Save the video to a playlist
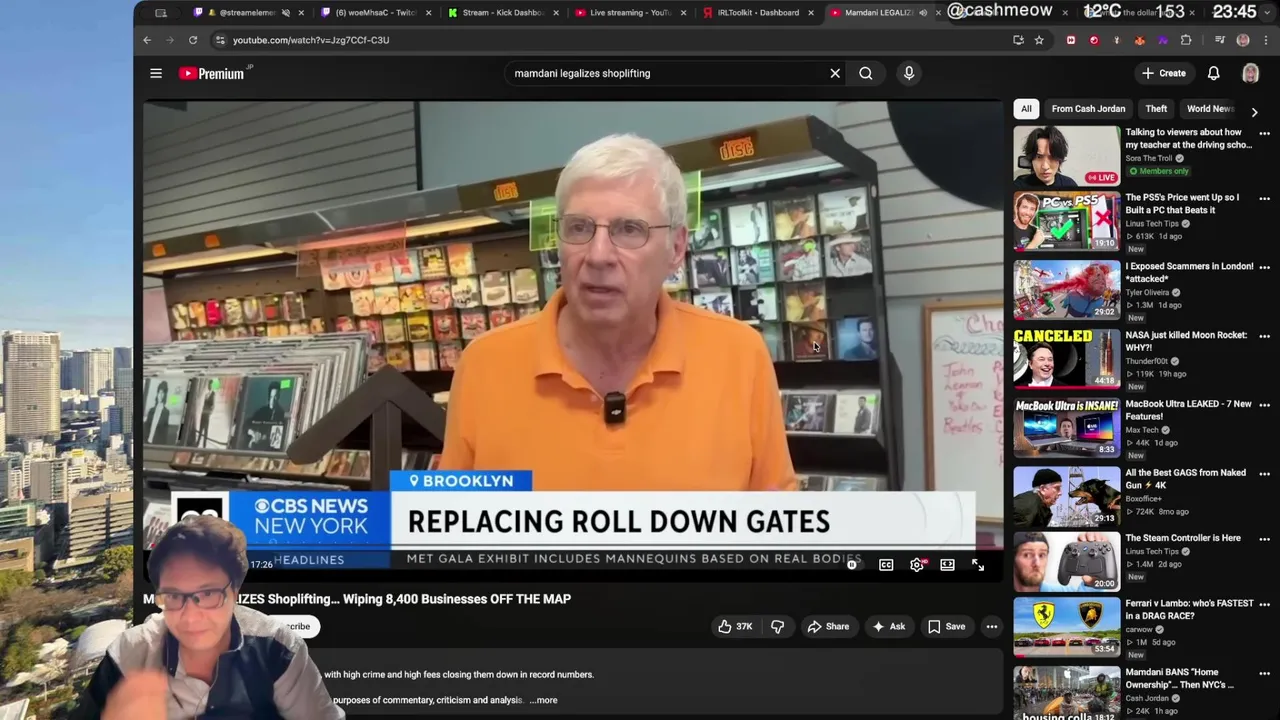 pos(946,627)
